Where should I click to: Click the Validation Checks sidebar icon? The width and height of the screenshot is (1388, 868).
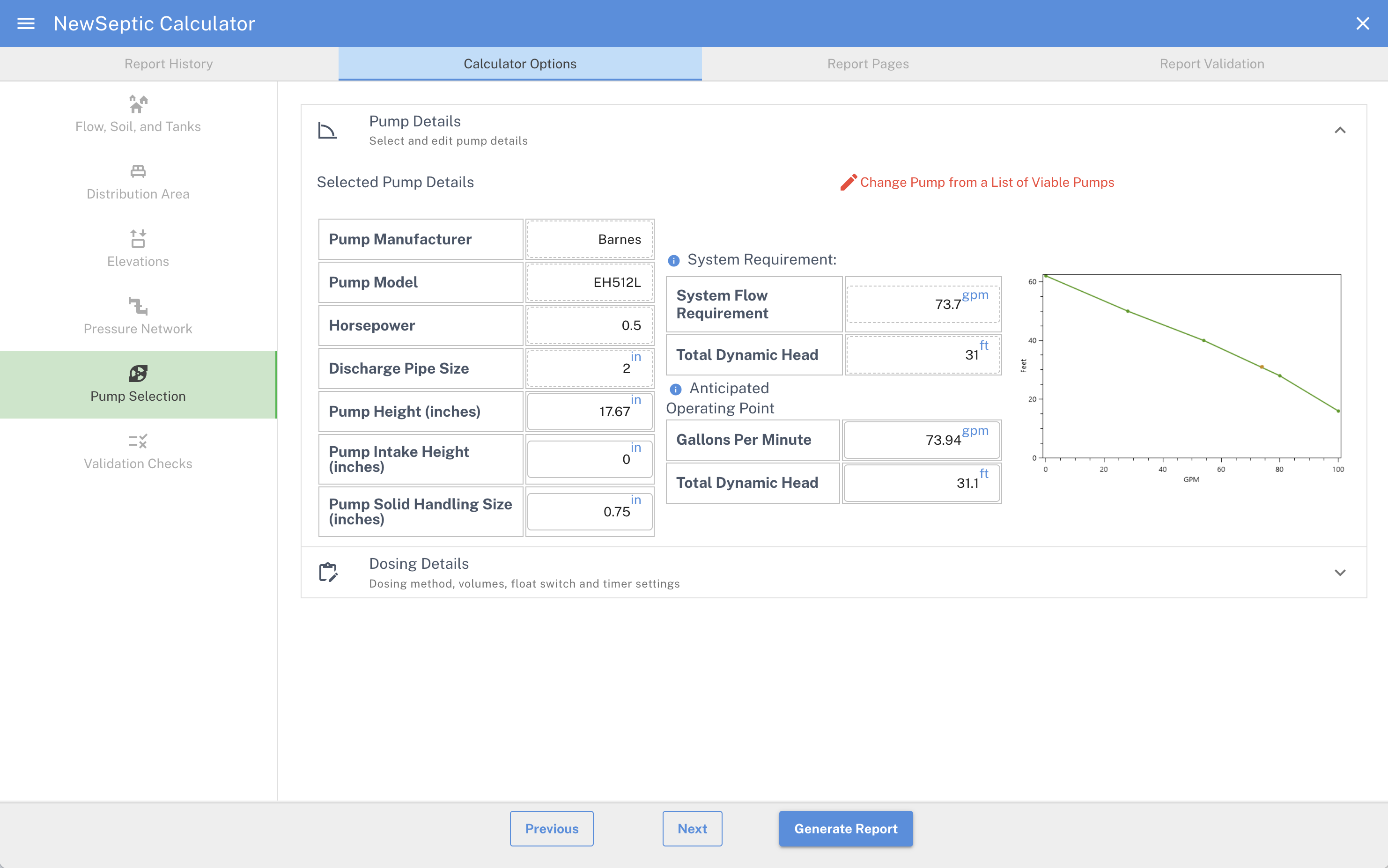pos(138,441)
